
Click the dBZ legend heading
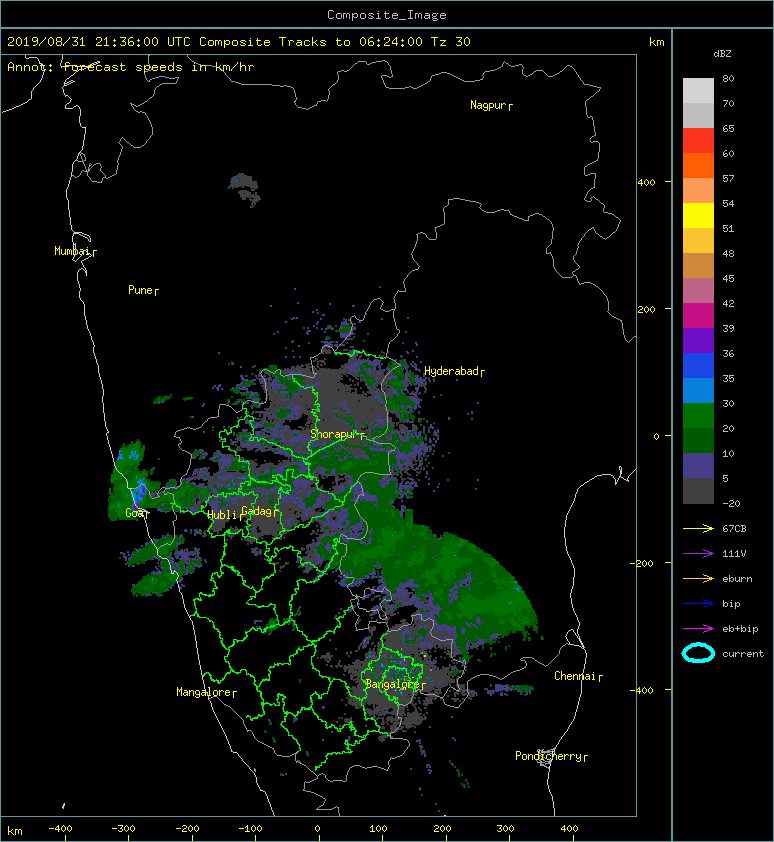(722, 54)
